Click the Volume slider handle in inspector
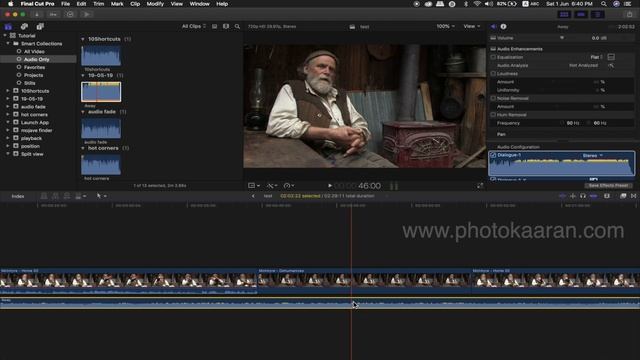 [x=562, y=38]
